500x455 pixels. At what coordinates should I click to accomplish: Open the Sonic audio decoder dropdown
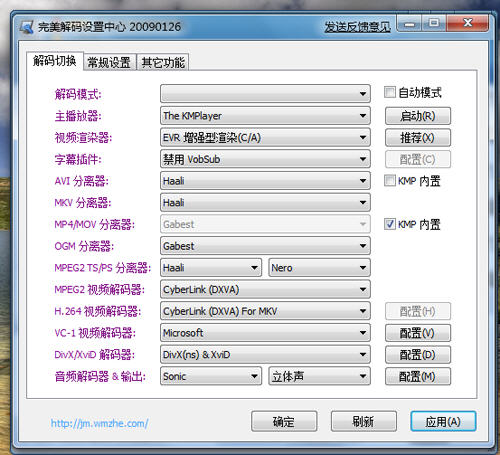click(211, 376)
